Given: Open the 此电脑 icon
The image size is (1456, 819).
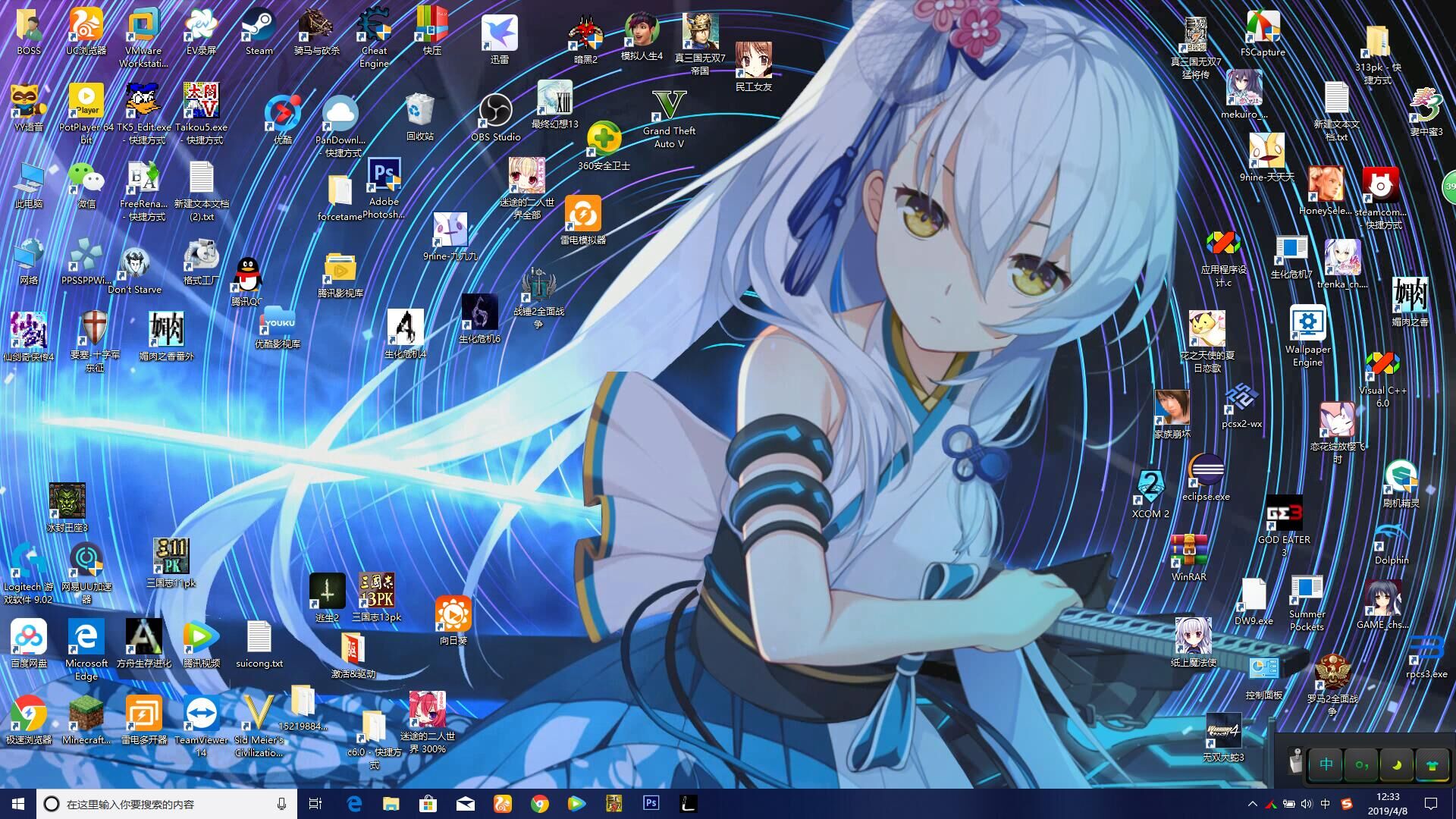Looking at the screenshot, I should click(29, 185).
